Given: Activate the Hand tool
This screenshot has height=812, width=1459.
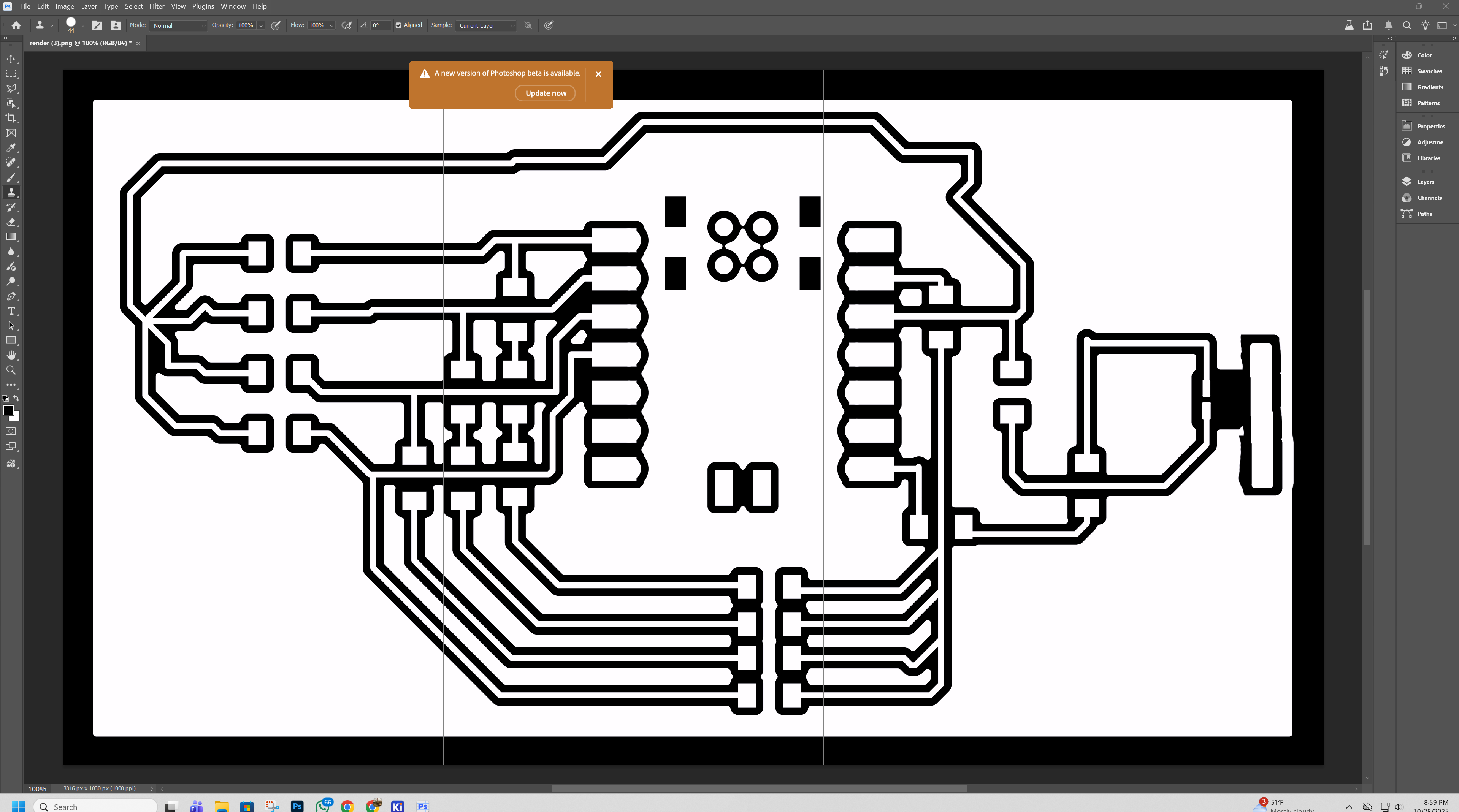Looking at the screenshot, I should click(x=11, y=355).
